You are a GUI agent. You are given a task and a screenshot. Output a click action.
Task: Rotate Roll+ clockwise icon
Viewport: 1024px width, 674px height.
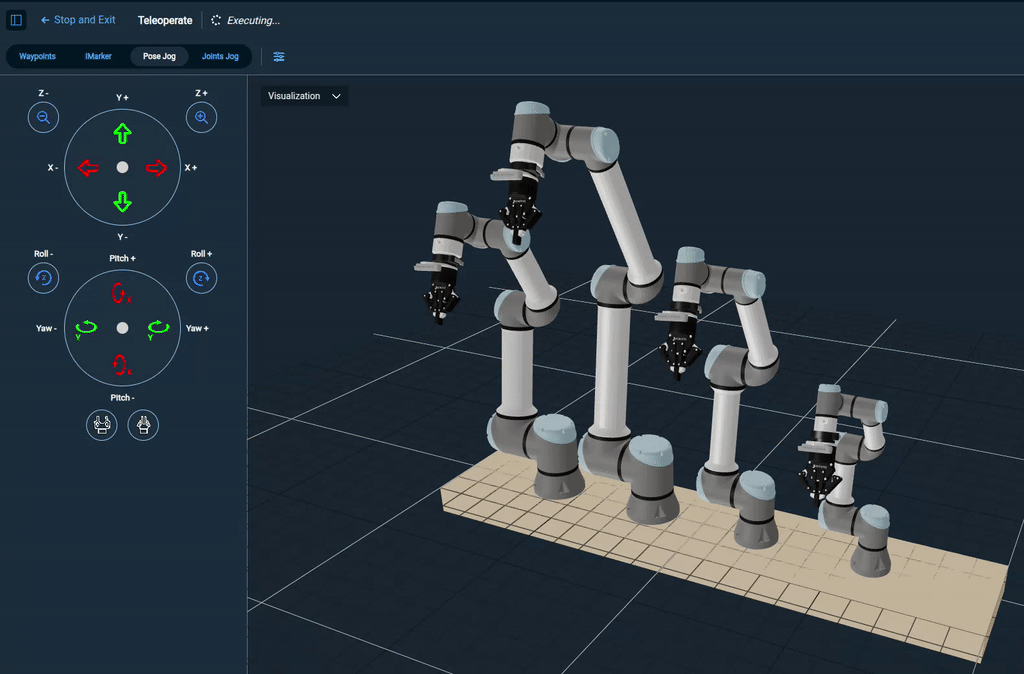[201, 278]
